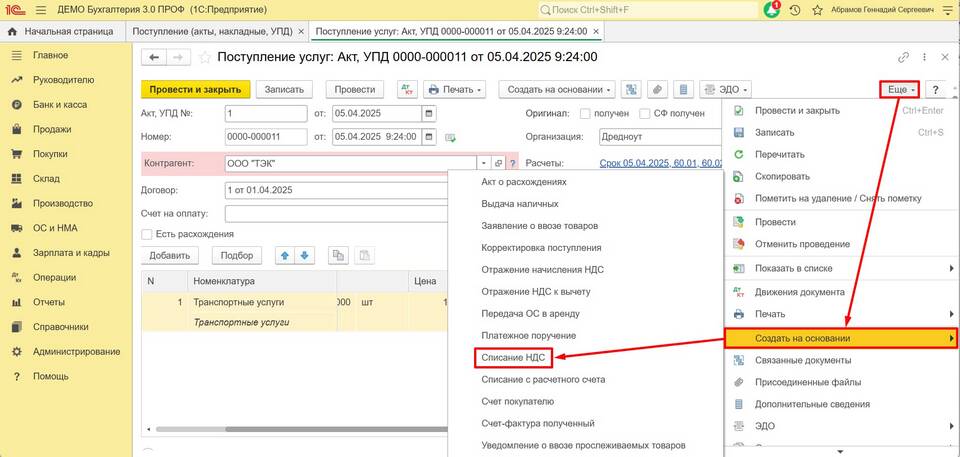This screenshot has width=960, height=457.
Task: Add this document to favorites star
Action: 205,58
